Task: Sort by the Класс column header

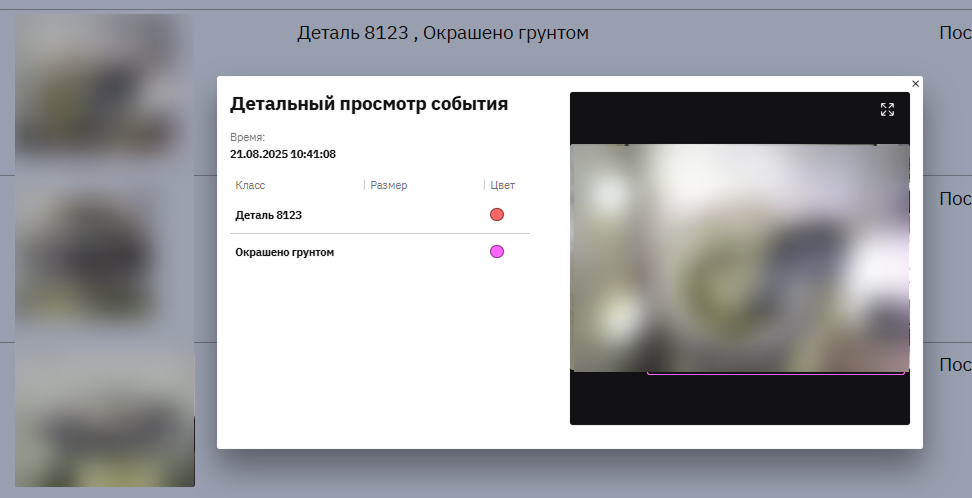Action: 250,186
